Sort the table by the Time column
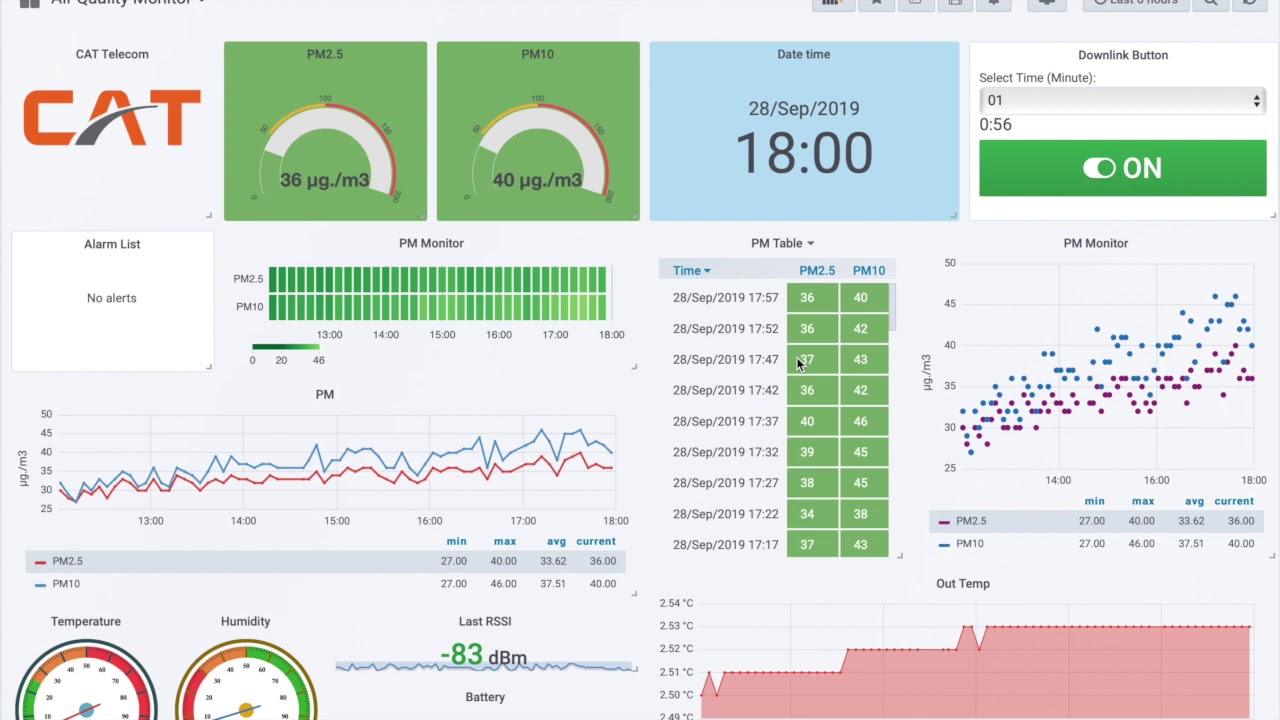This screenshot has height=720, width=1280. [x=691, y=270]
